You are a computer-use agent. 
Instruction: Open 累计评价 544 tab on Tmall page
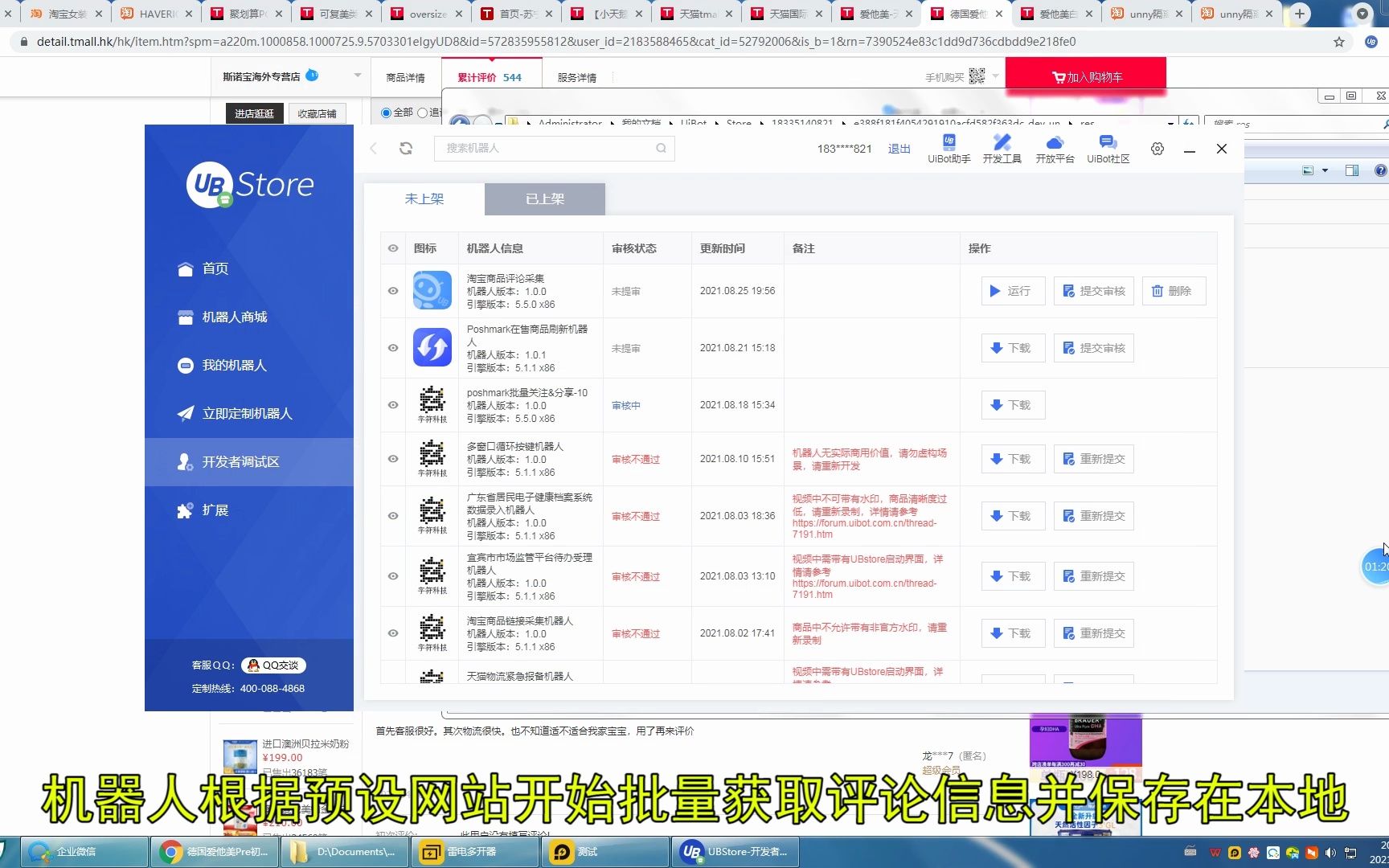490,78
